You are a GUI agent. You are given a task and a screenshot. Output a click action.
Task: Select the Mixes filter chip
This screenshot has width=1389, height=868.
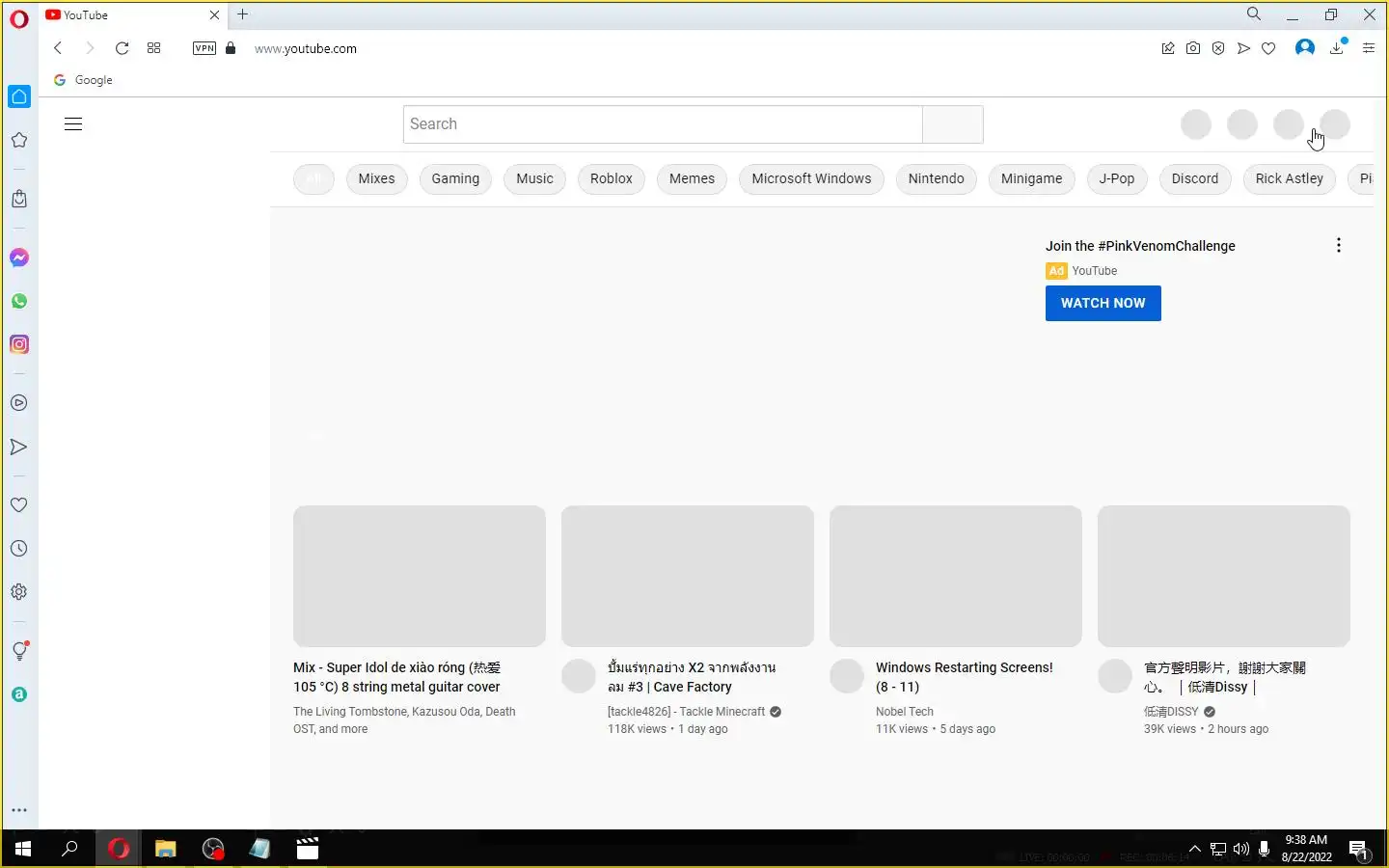[376, 178]
